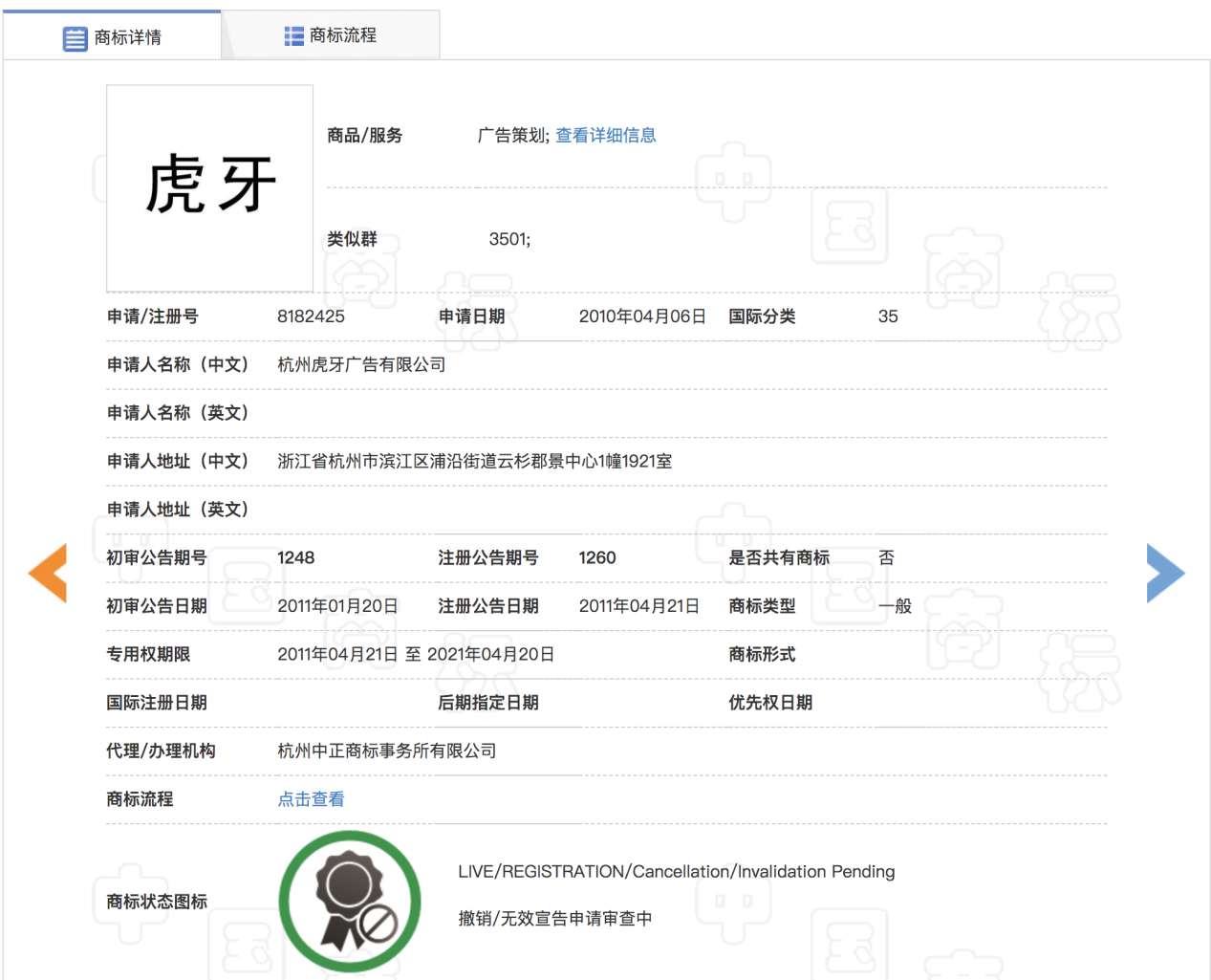This screenshot has width=1211, height=980.
Task: Click the 初审公告日期 label
Action: [x=157, y=606]
